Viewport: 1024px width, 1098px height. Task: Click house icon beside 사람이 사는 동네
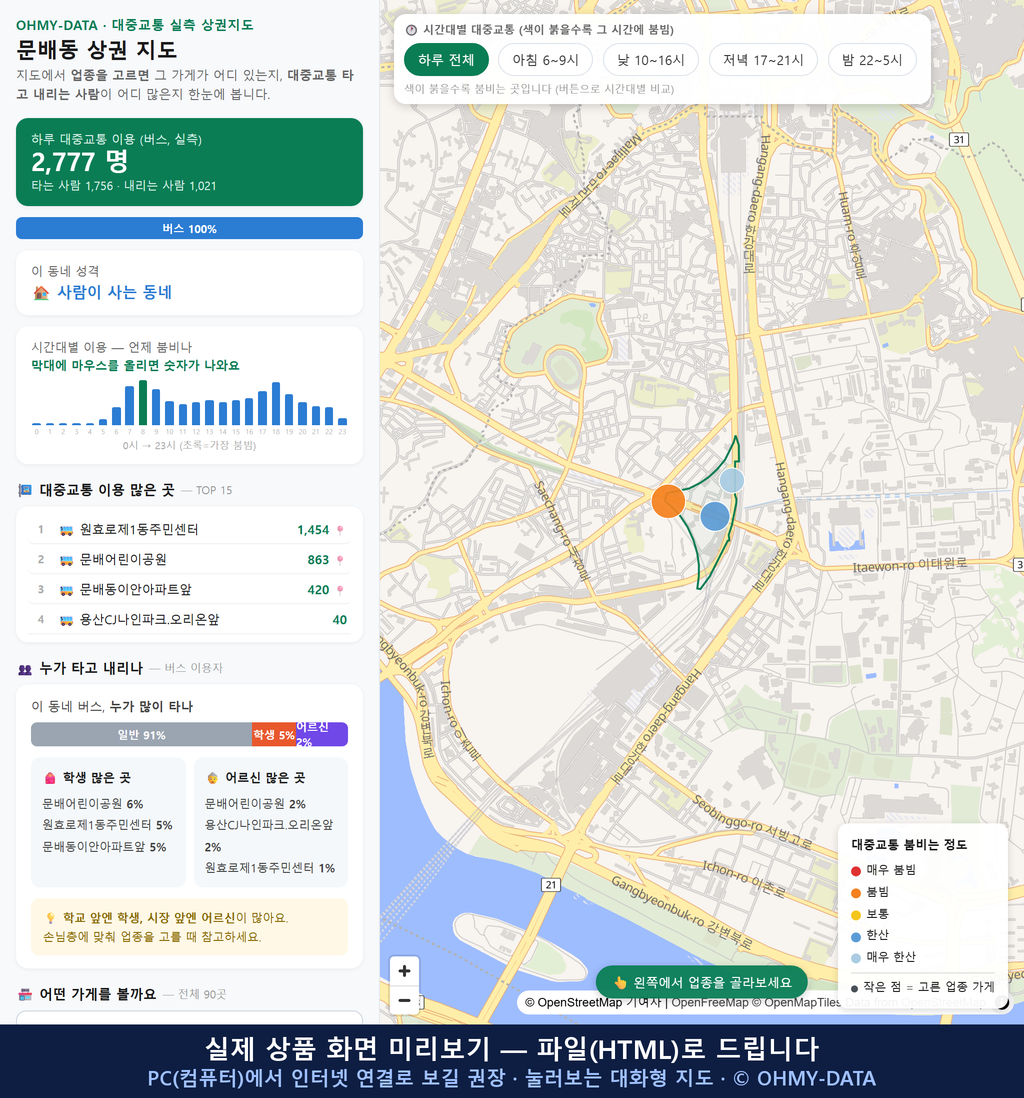(x=41, y=293)
